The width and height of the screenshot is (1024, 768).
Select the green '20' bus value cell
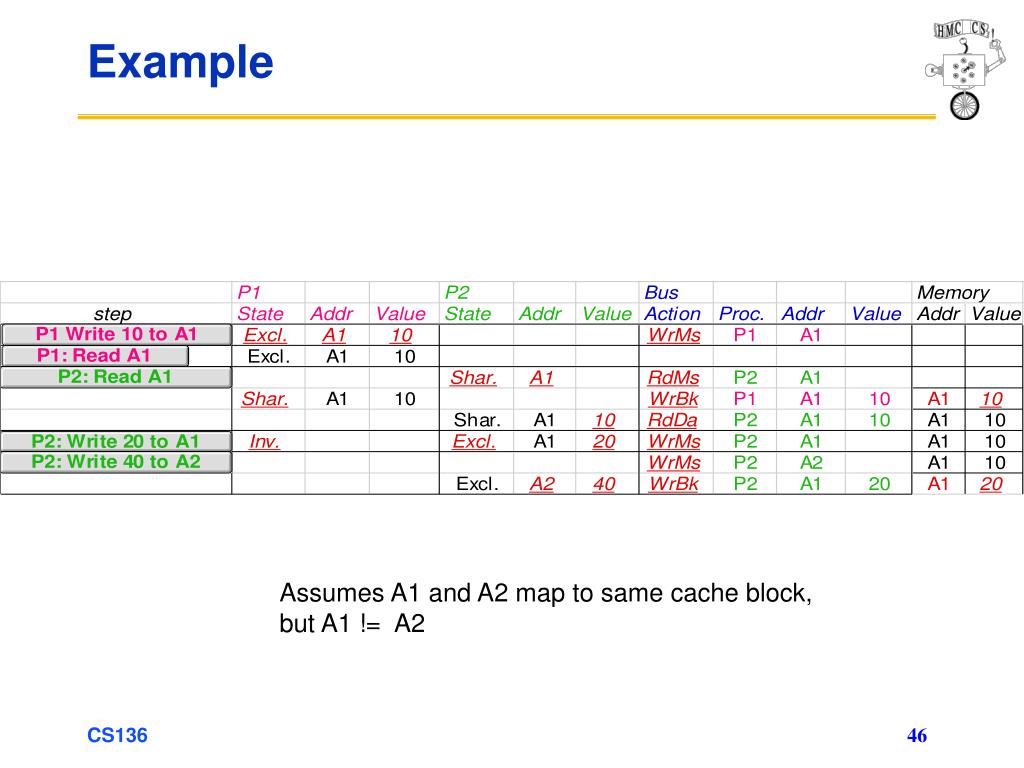point(879,484)
